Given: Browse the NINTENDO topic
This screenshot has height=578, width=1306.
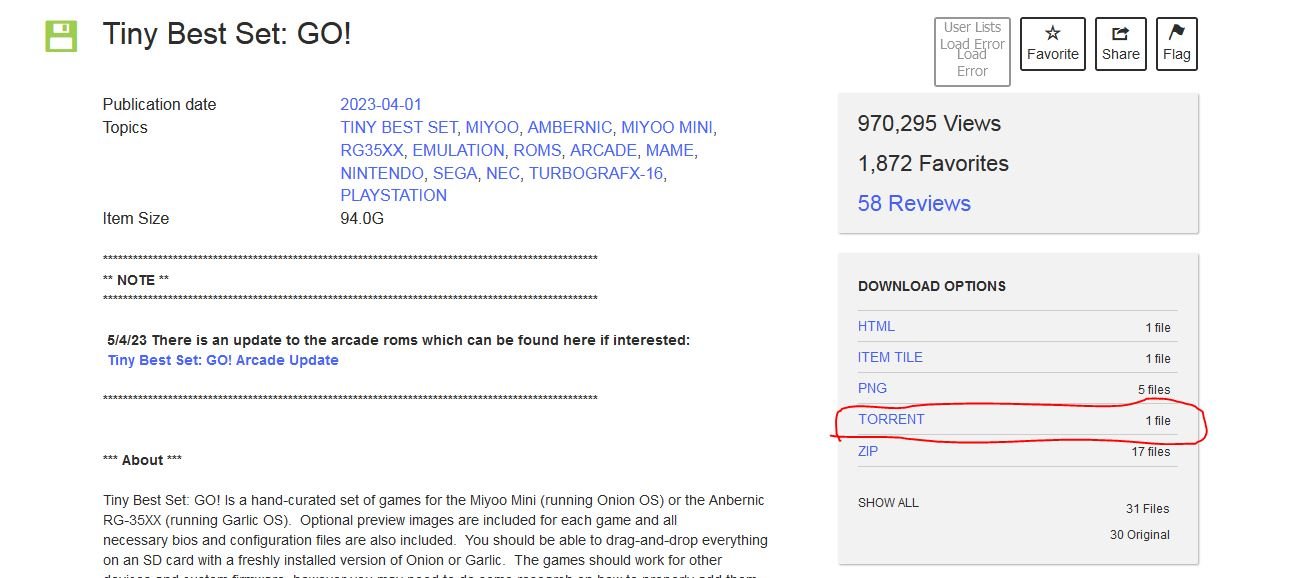Looking at the screenshot, I should tap(382, 173).
